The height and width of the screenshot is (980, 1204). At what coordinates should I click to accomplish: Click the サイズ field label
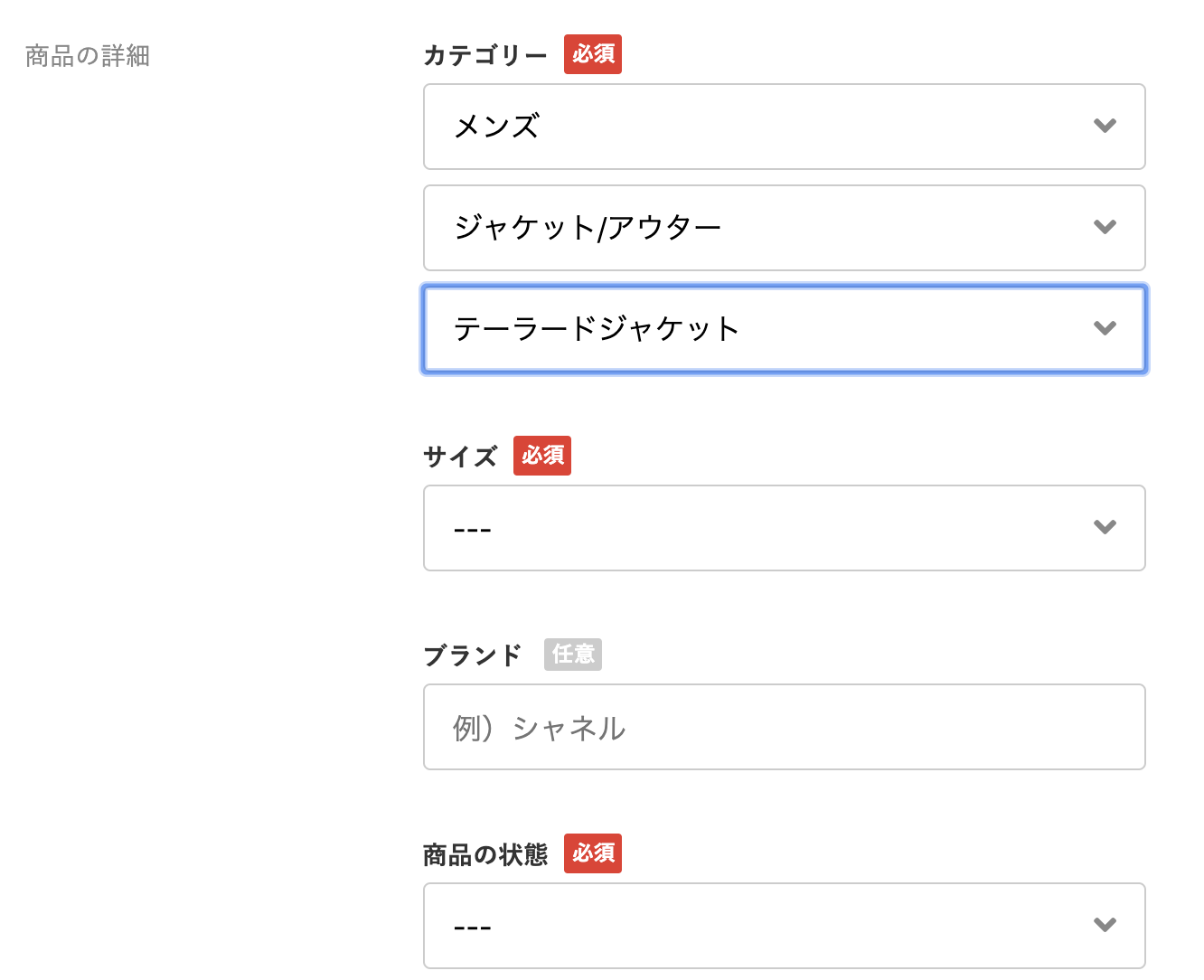coord(460,457)
